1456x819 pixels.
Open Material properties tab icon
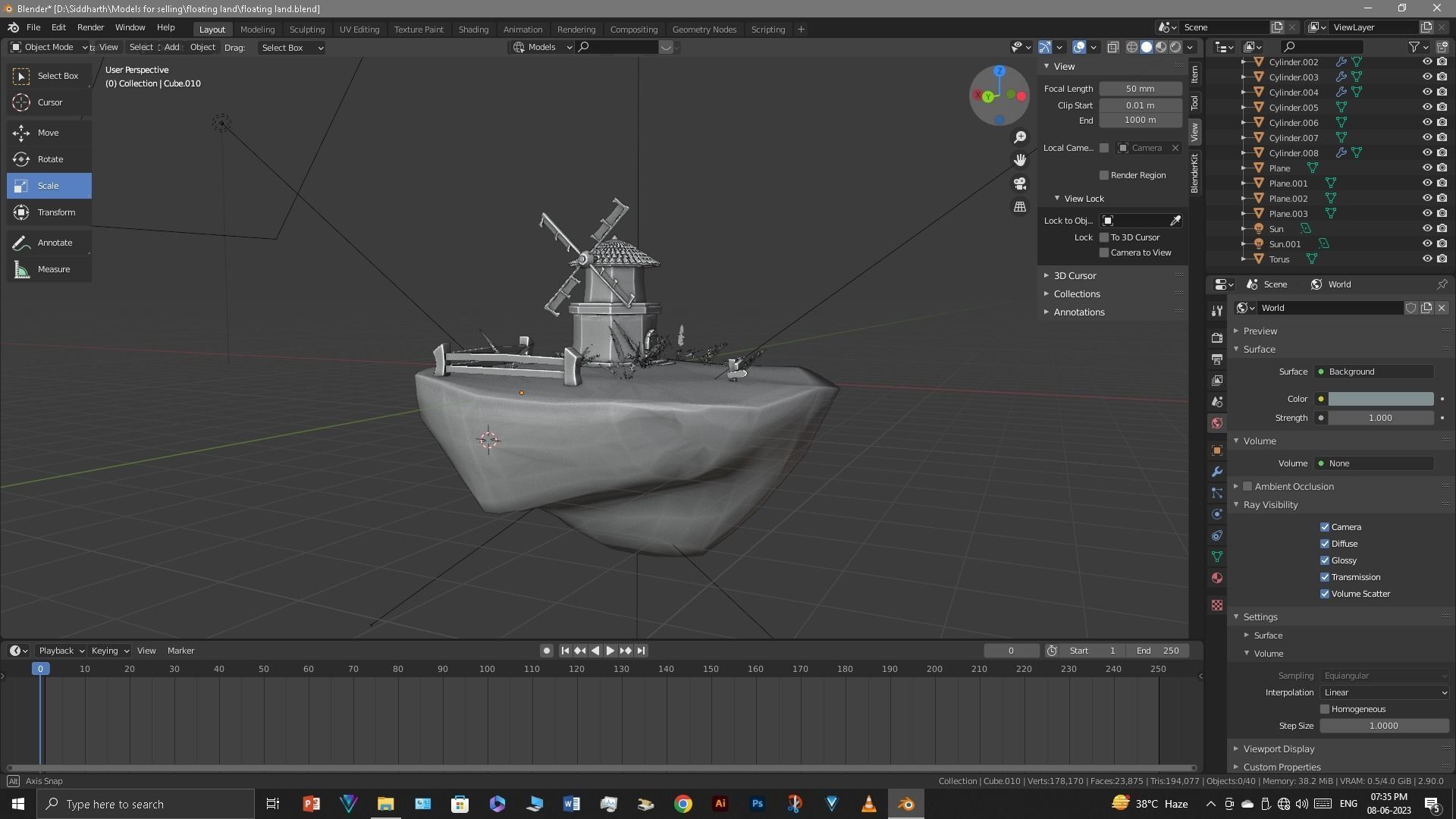1217,578
